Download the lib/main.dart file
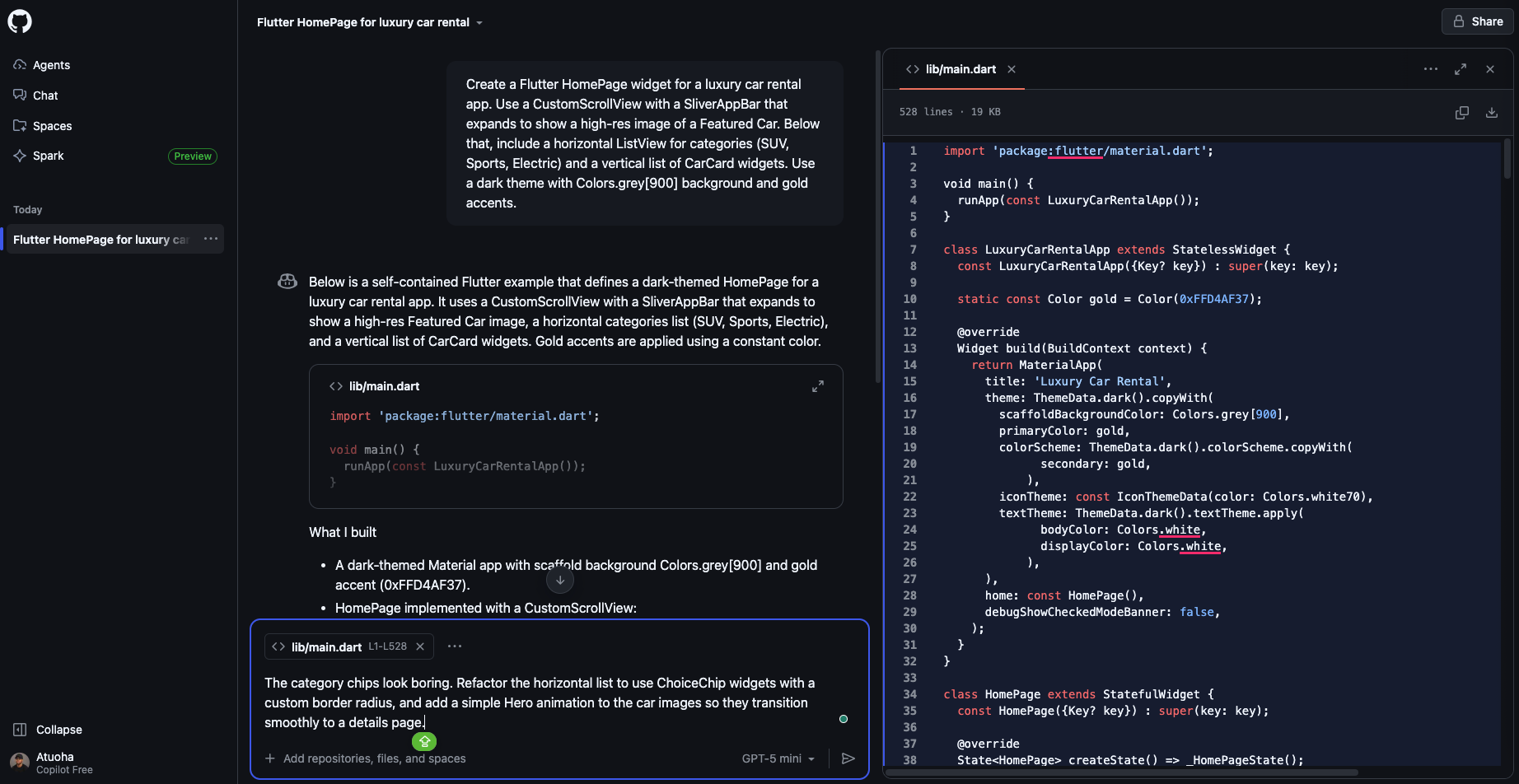 (1491, 113)
